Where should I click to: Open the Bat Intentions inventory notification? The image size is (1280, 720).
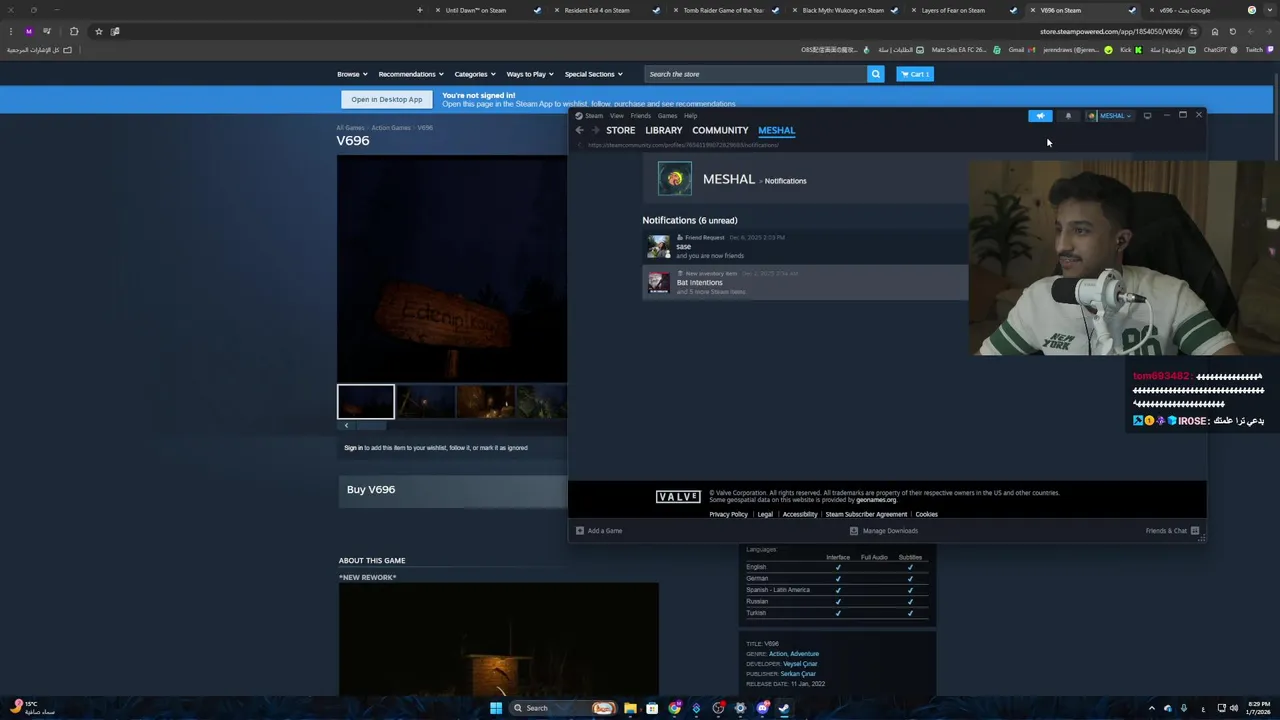pyautogui.click(x=804, y=282)
